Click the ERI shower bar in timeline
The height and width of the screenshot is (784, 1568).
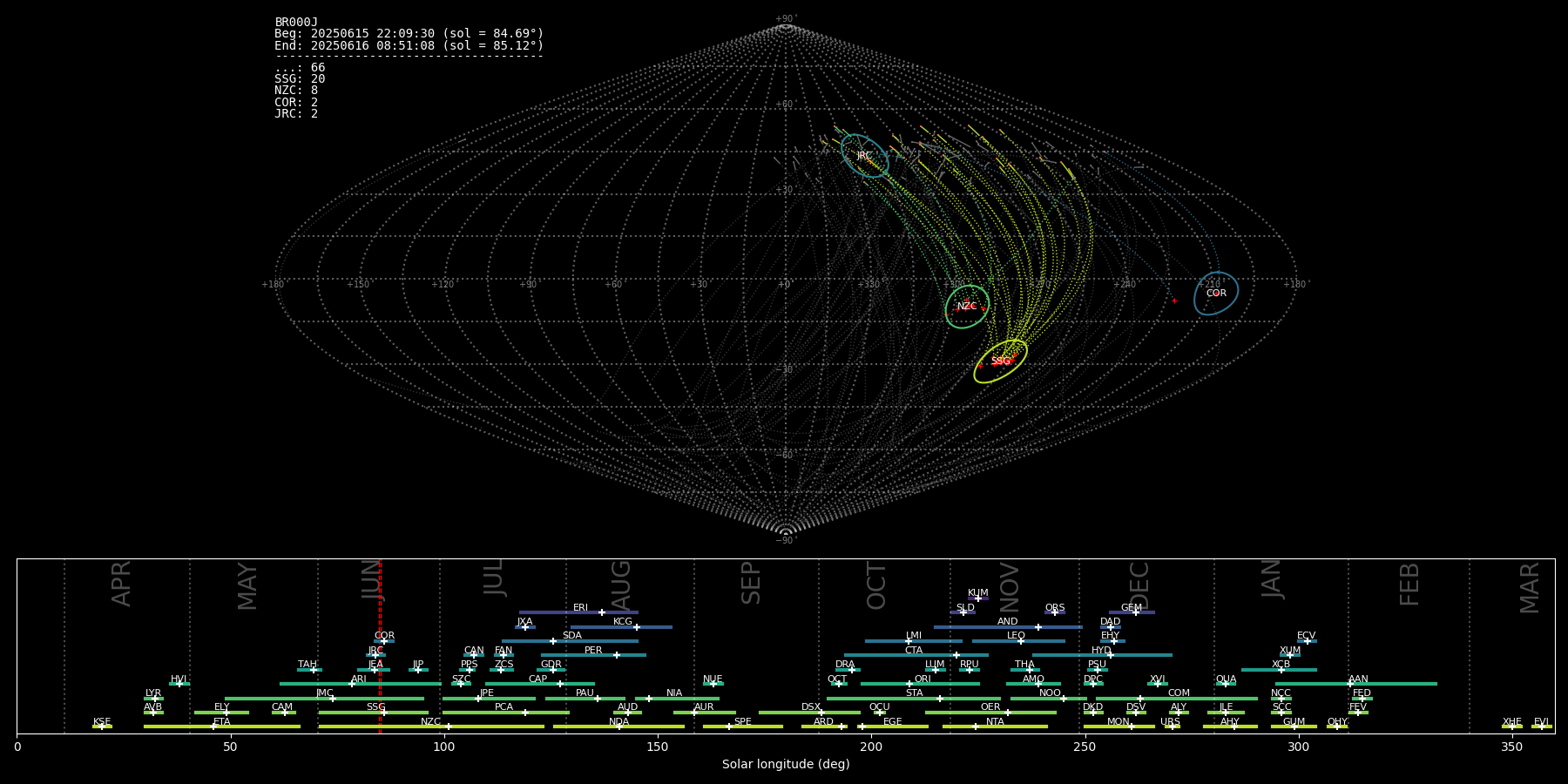[578, 612]
